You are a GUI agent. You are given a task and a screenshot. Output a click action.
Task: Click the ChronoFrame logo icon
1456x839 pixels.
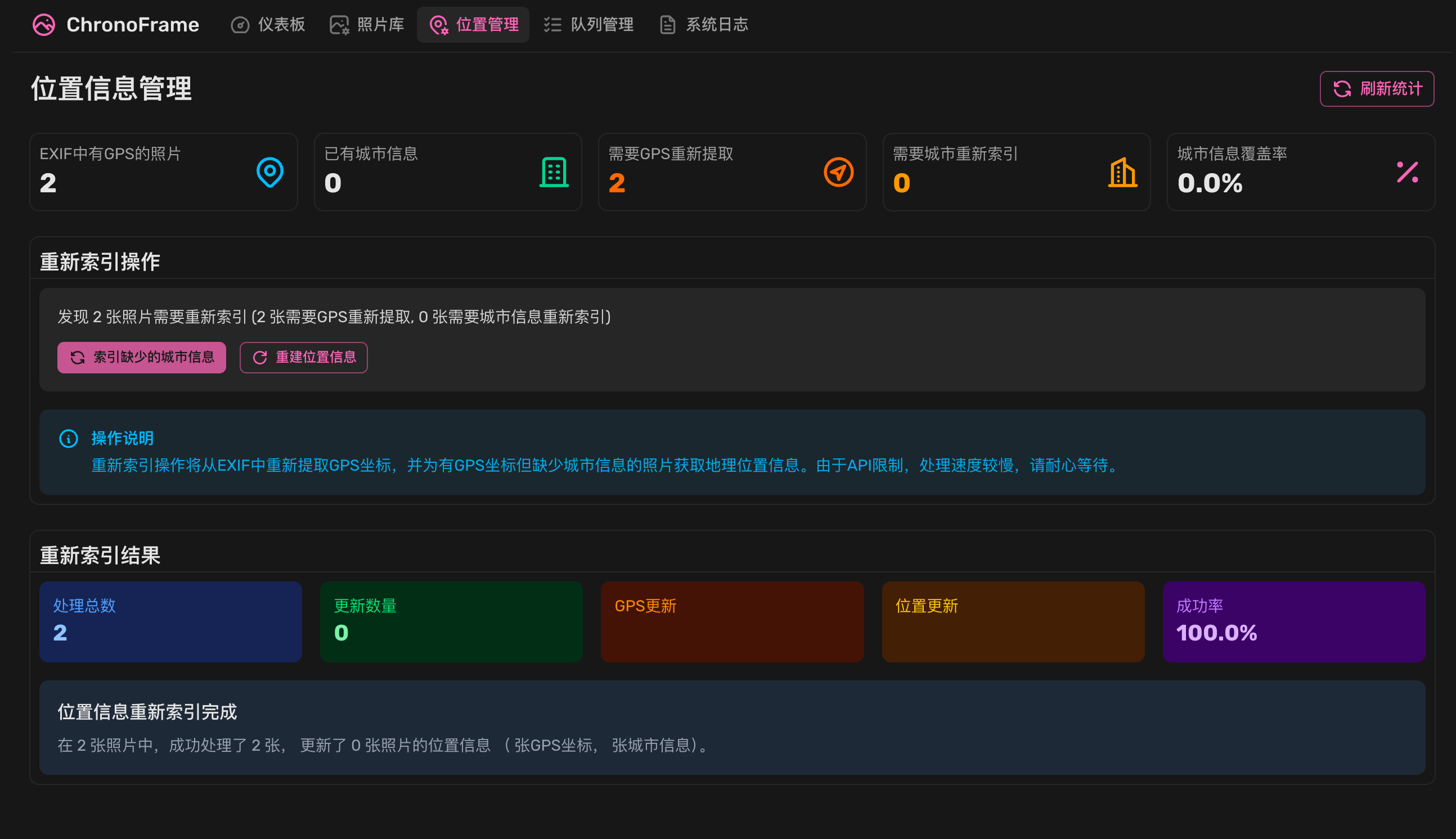click(44, 25)
